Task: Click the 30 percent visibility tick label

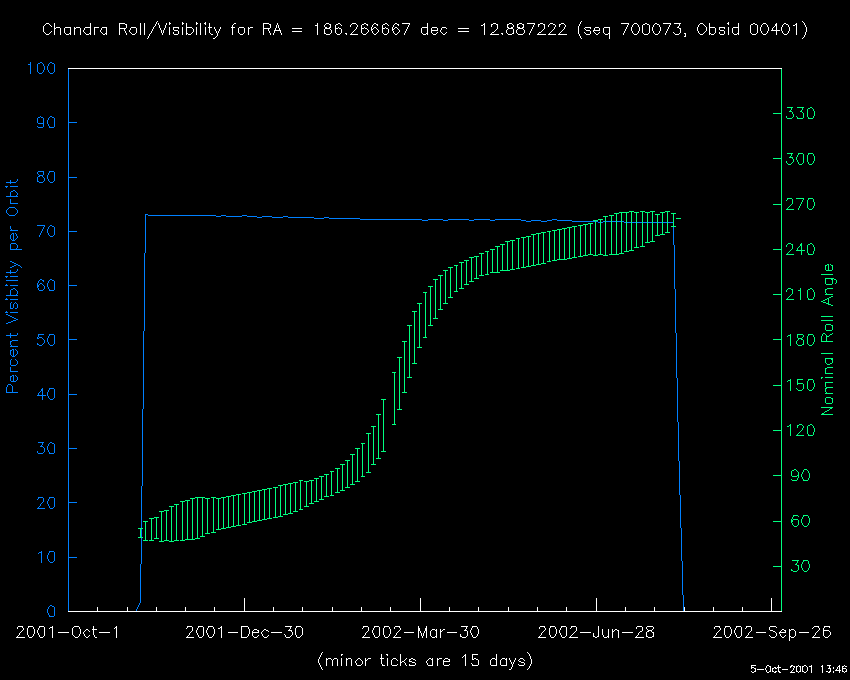Action: tap(47, 448)
